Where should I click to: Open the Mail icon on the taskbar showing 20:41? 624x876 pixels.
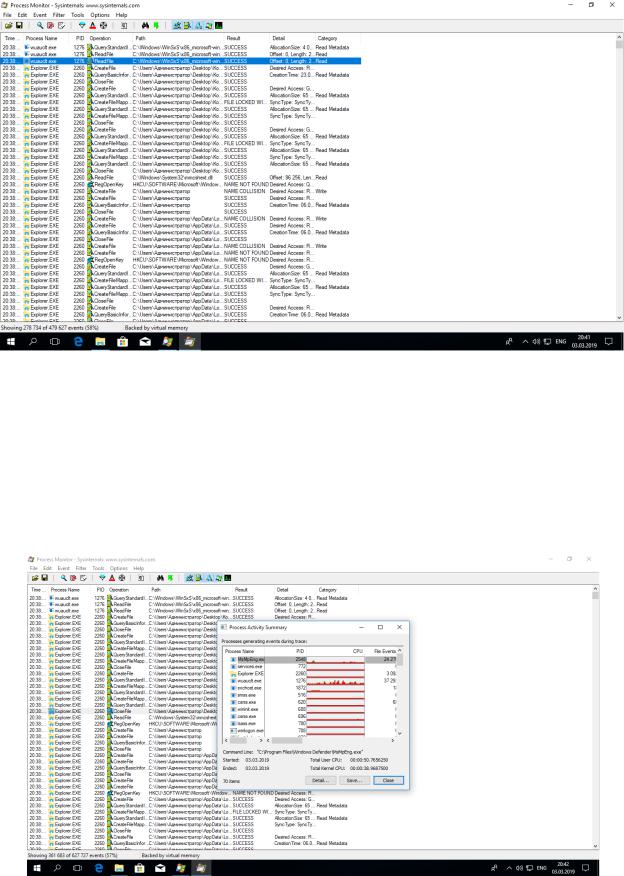145,341
